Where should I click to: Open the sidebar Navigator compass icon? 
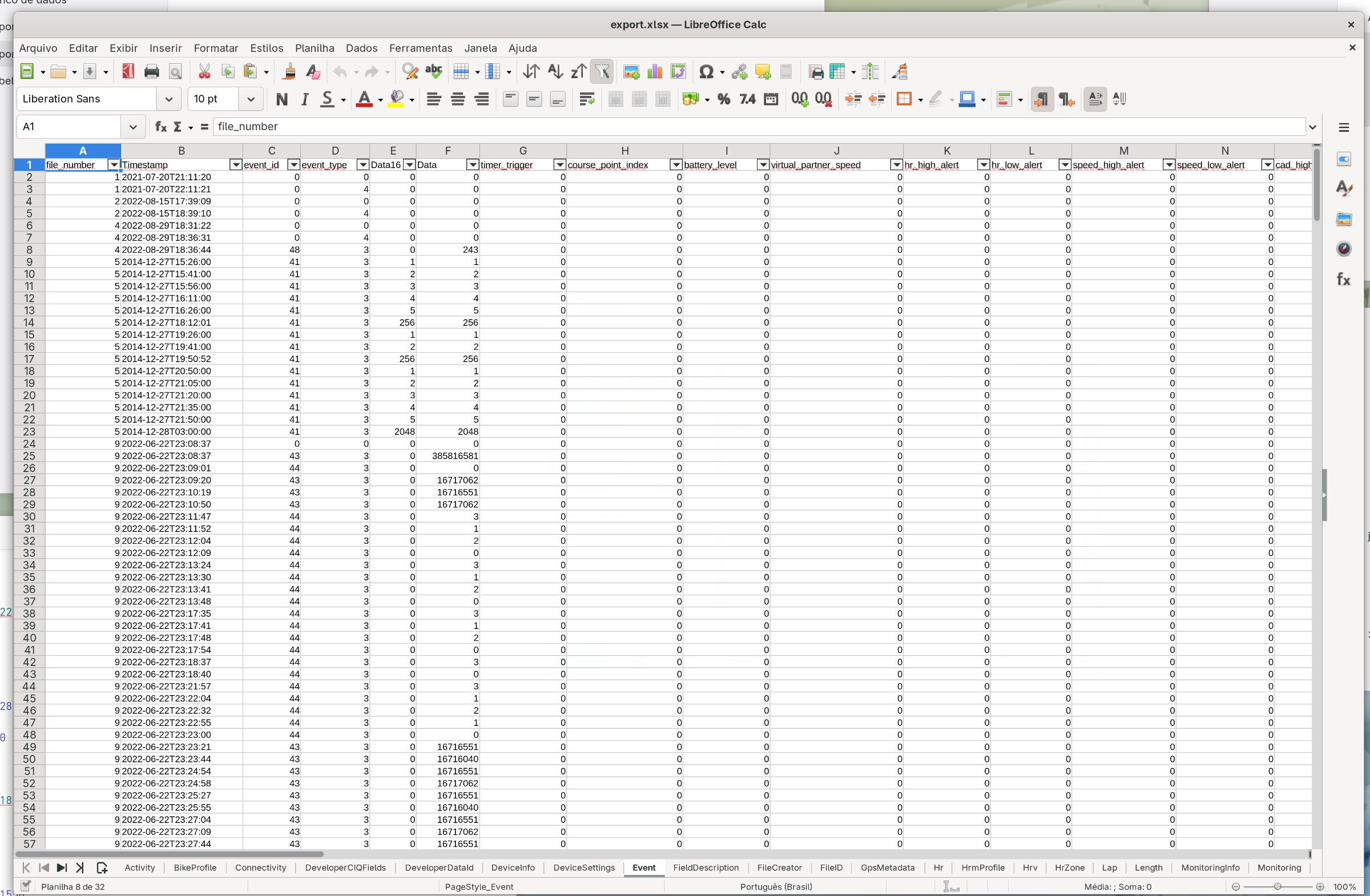[x=1344, y=249]
